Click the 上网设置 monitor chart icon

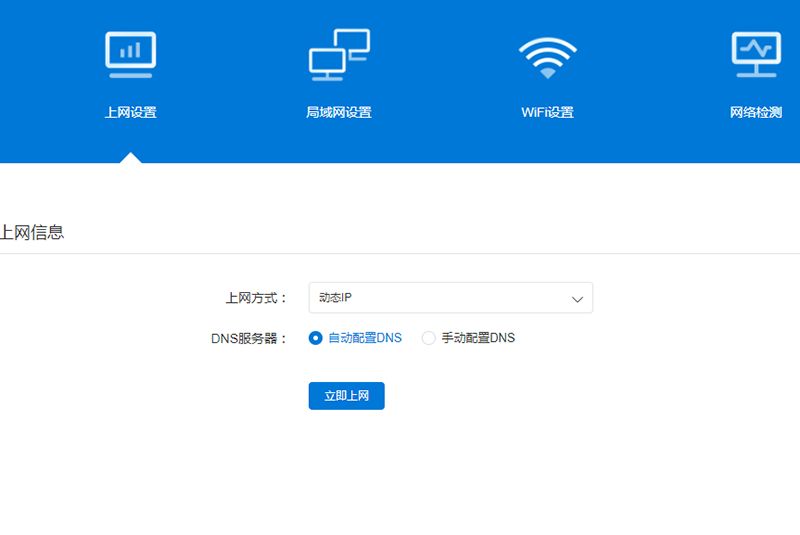[x=131, y=55]
